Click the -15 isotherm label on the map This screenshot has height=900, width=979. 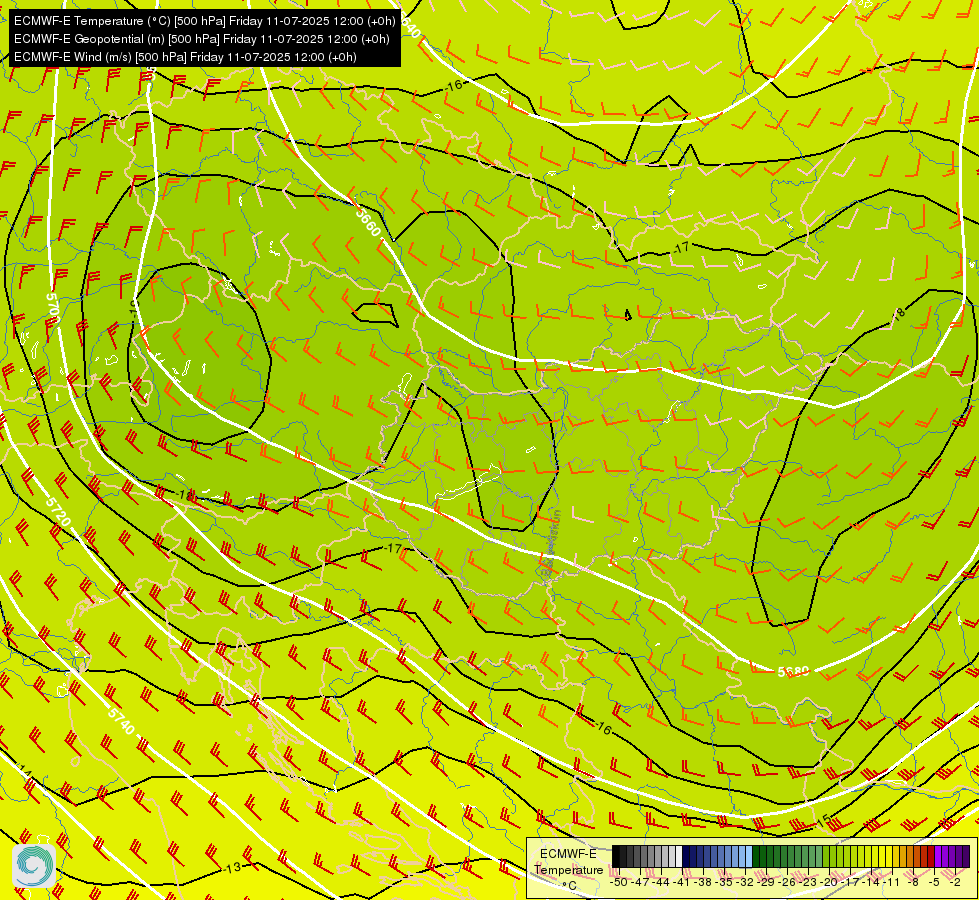coord(824,819)
